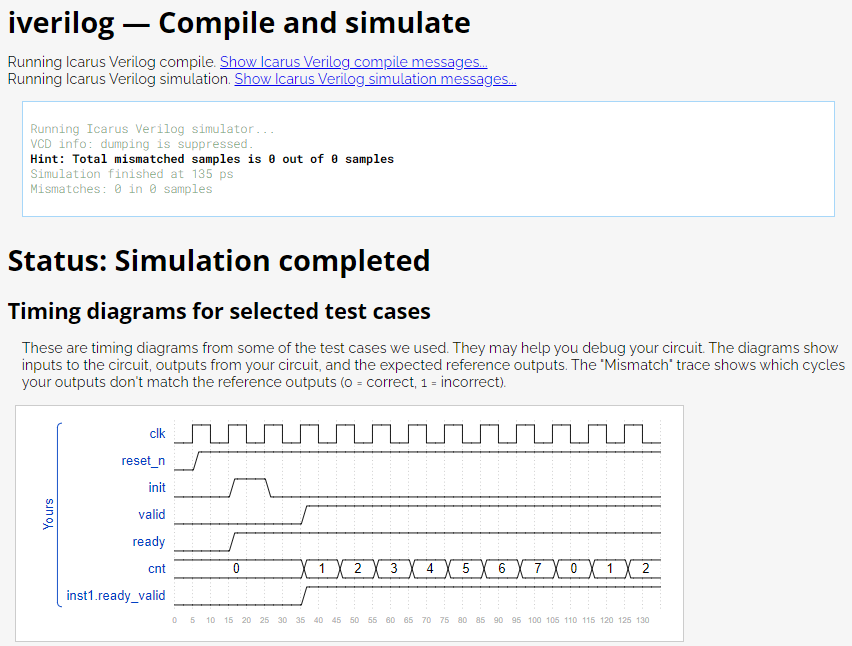
Task: Click cnt value '6' in waveform
Action: click(502, 569)
